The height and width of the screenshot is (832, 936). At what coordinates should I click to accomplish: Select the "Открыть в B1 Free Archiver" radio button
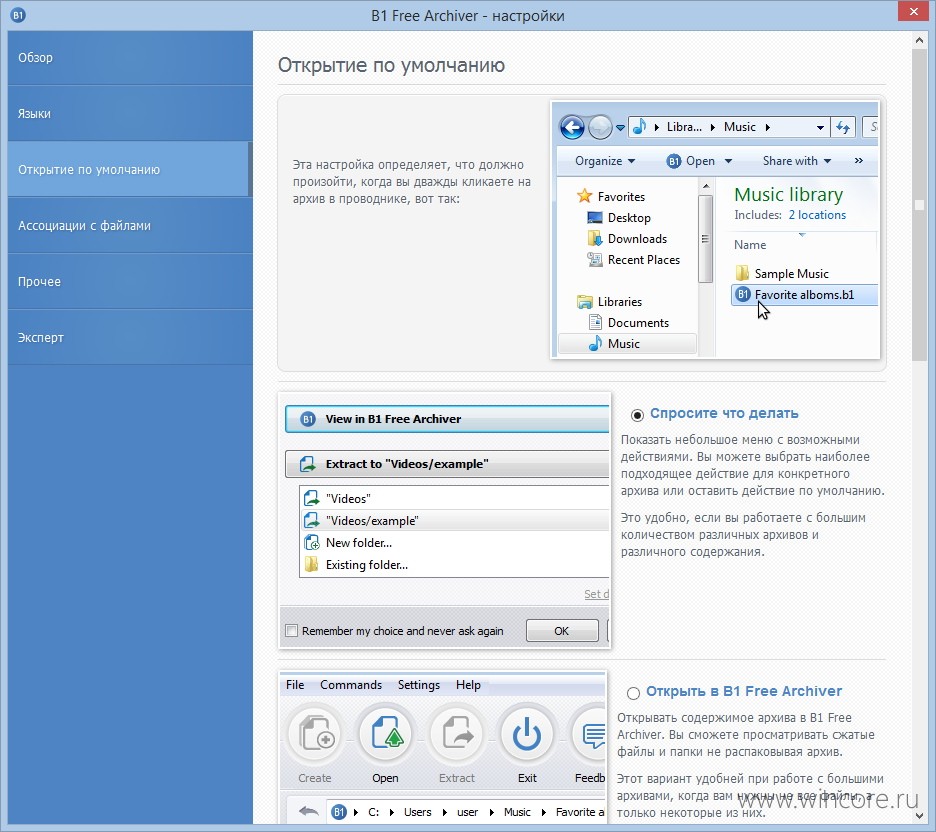pos(633,693)
